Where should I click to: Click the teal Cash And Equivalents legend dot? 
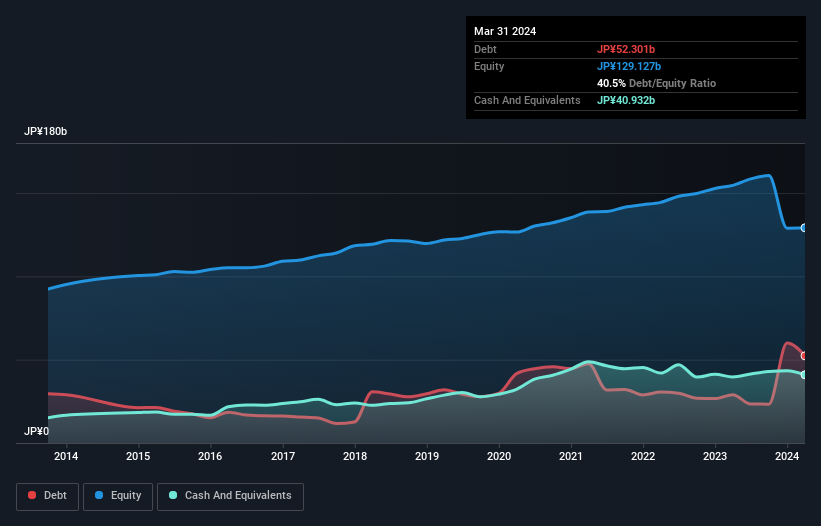pos(173,495)
